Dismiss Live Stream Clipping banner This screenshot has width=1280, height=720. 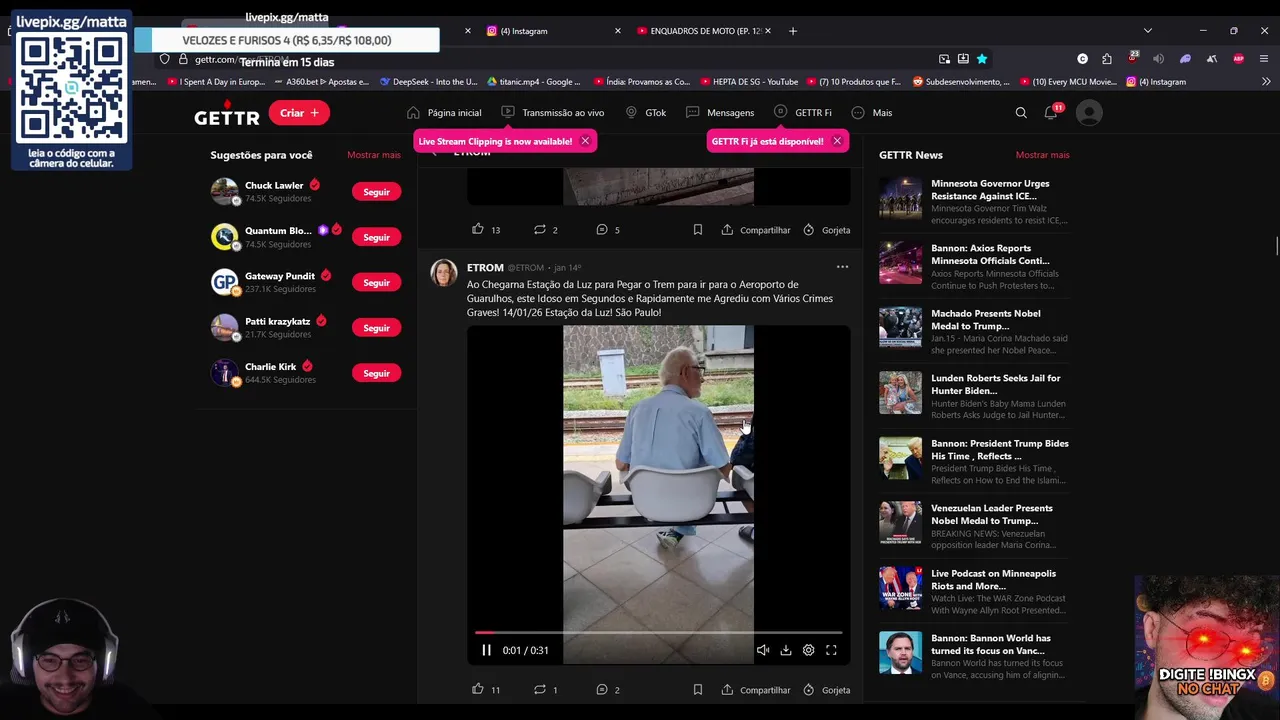tap(585, 141)
